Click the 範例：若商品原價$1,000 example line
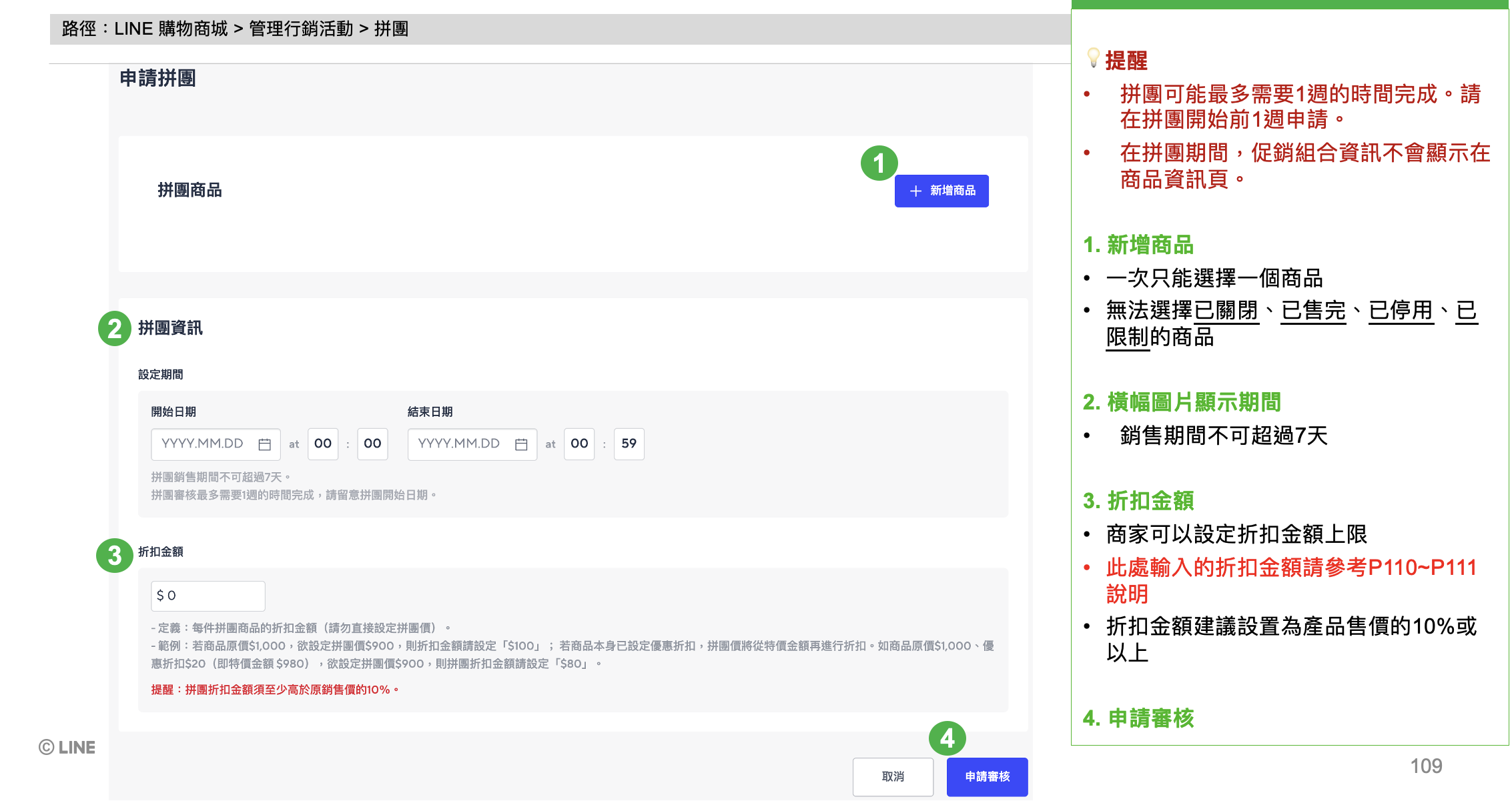This screenshot has height=807, width=1512. [x=573, y=655]
